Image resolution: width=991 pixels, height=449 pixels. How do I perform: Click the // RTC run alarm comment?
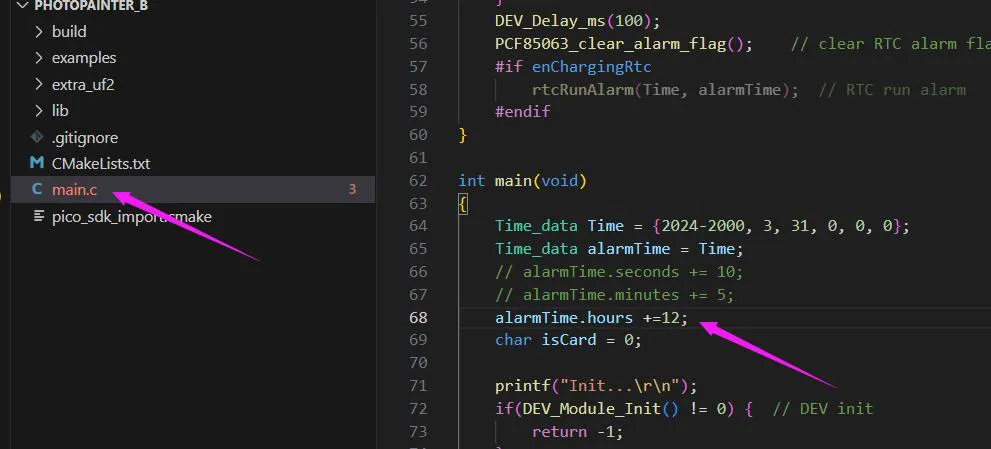pos(892,90)
